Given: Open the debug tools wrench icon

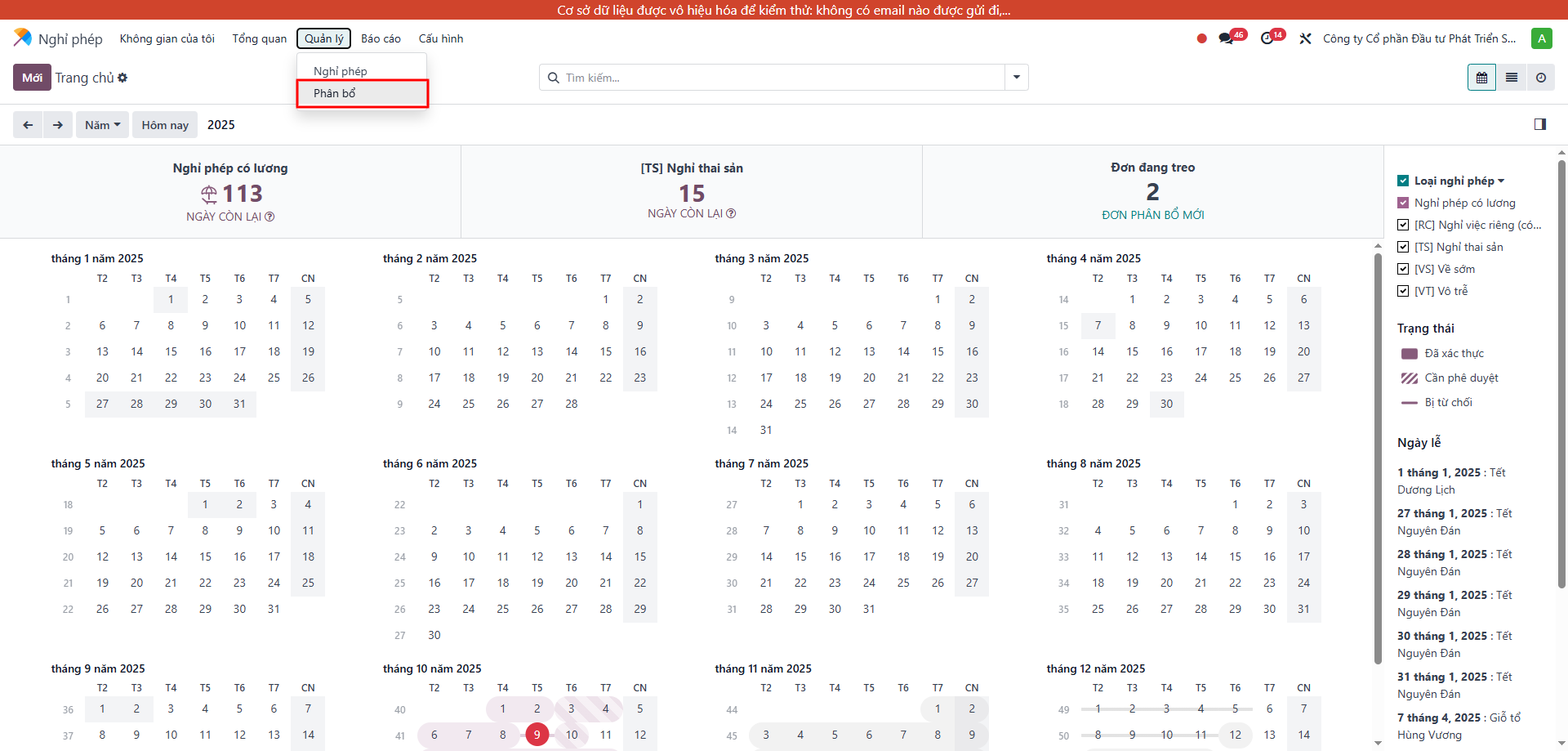Looking at the screenshot, I should tap(1305, 38).
